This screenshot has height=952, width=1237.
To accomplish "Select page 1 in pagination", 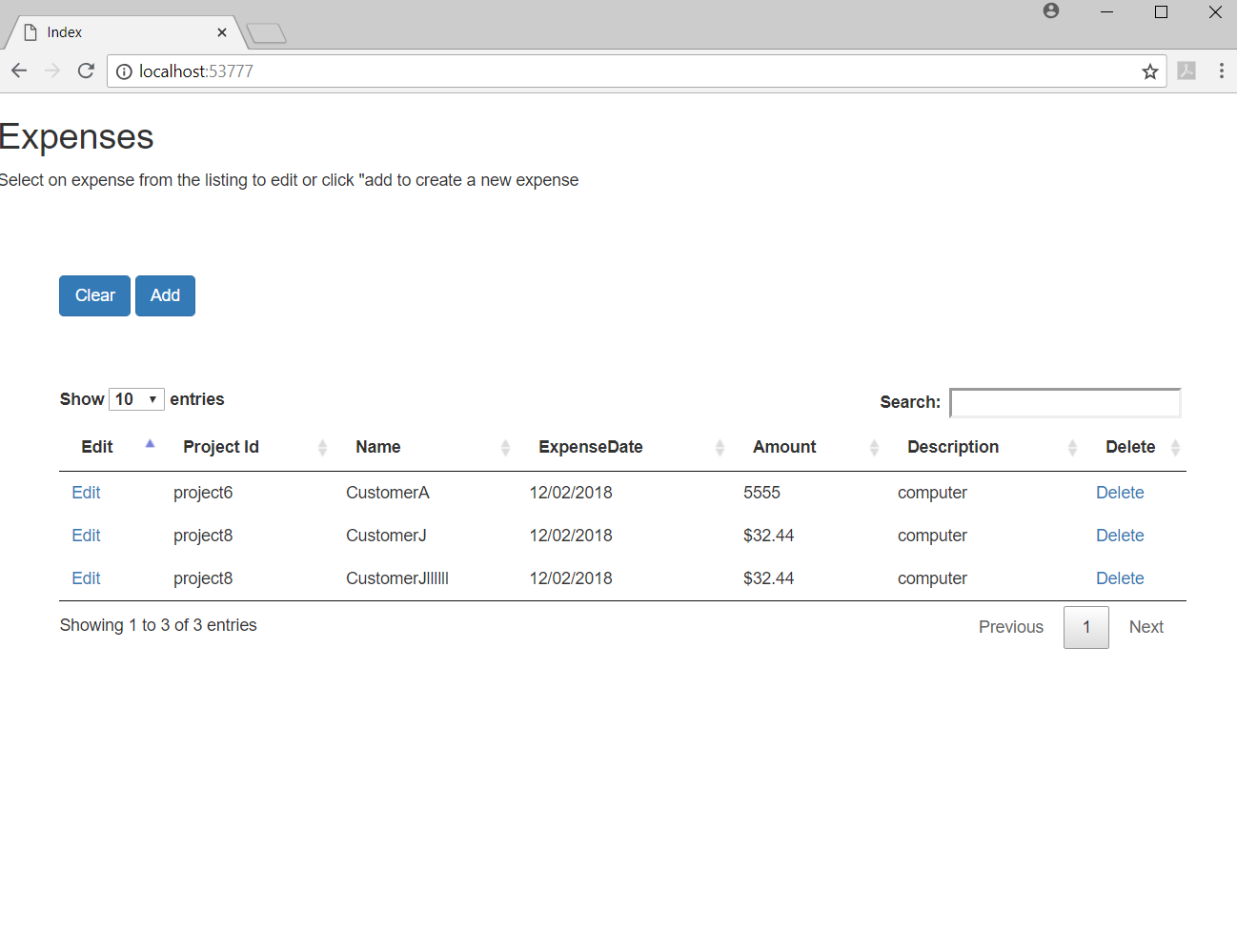I will (x=1085, y=627).
